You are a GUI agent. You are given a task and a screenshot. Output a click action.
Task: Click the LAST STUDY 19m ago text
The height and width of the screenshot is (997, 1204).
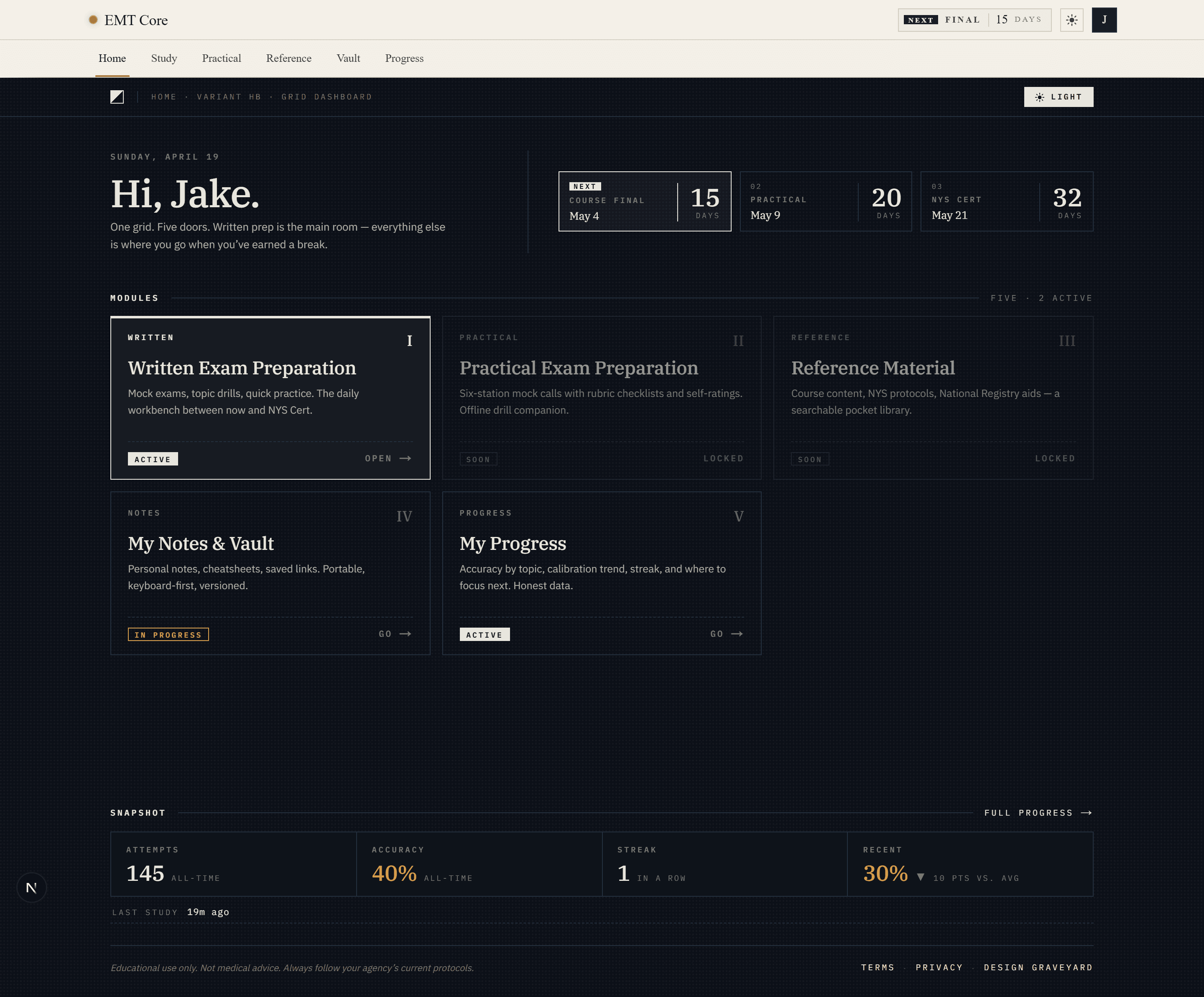click(171, 912)
